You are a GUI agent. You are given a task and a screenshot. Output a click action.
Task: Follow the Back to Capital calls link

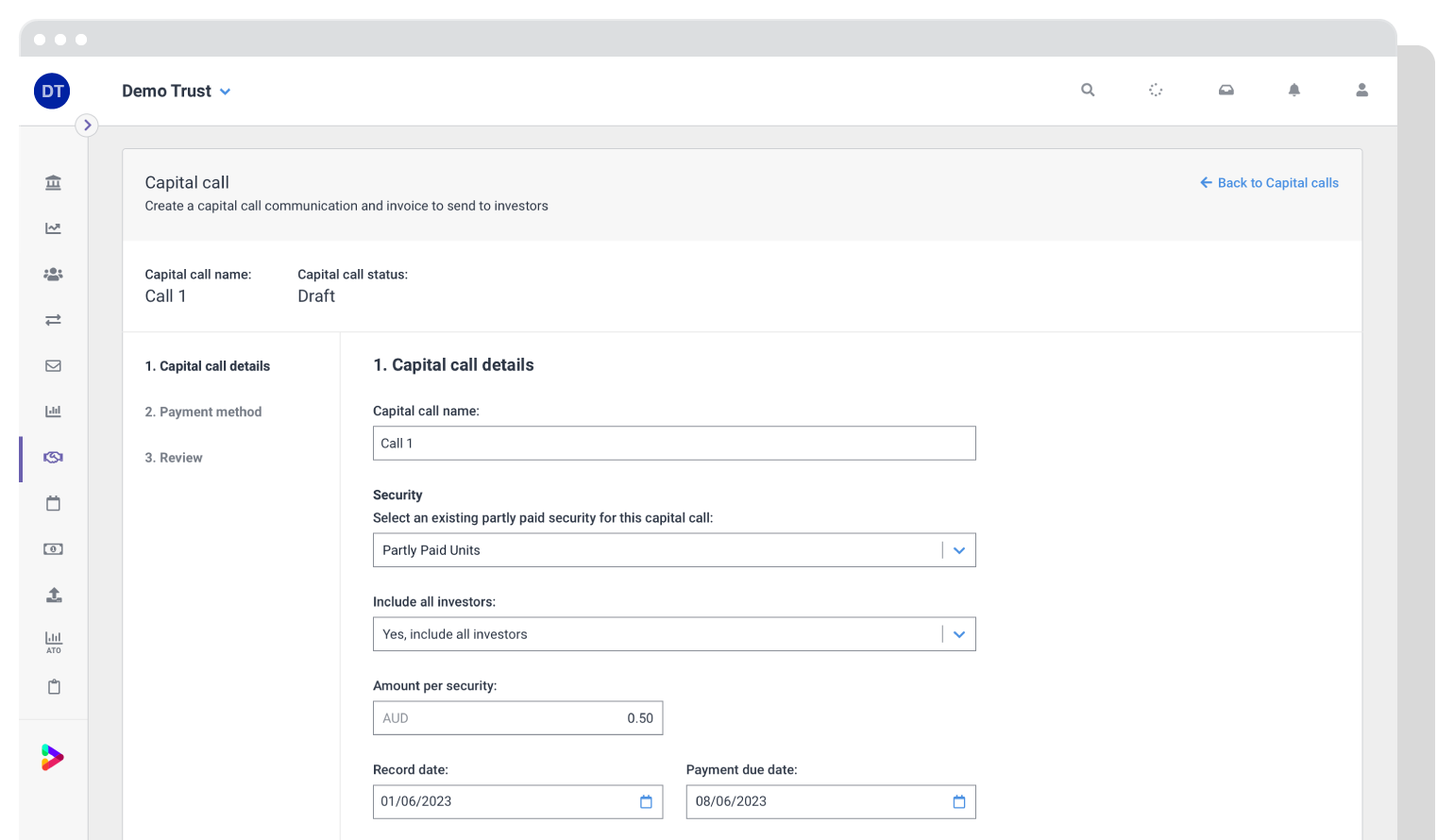click(x=1269, y=182)
